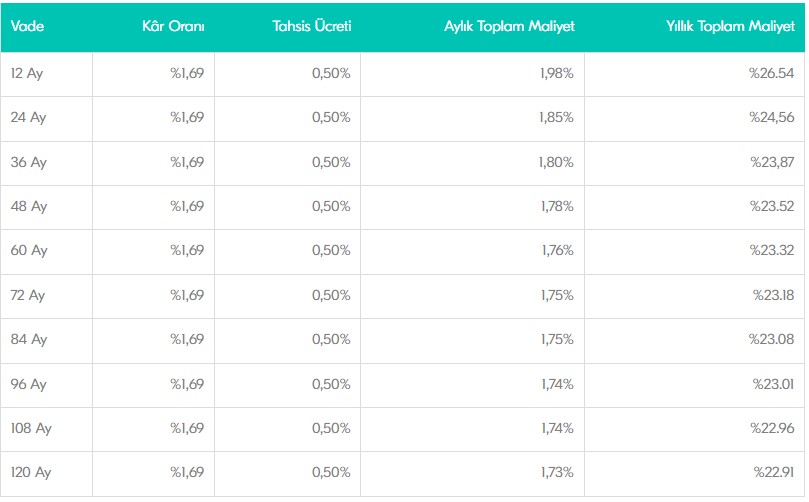809x502 pixels.
Task: Select the 36 Ay row label
Action: point(28,163)
